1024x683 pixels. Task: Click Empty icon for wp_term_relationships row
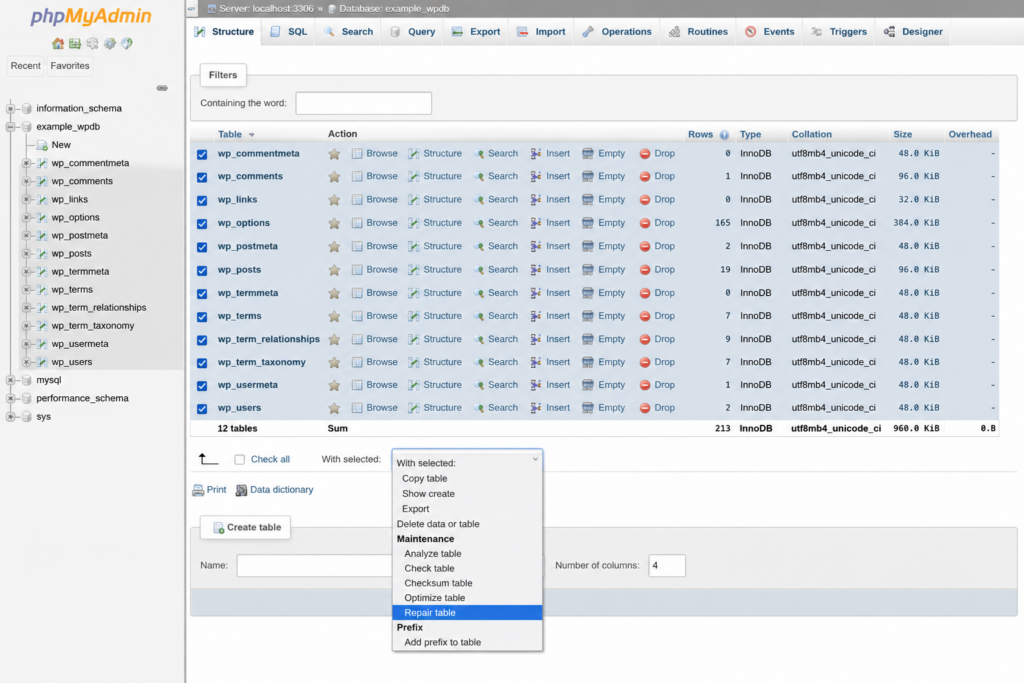(x=588, y=340)
